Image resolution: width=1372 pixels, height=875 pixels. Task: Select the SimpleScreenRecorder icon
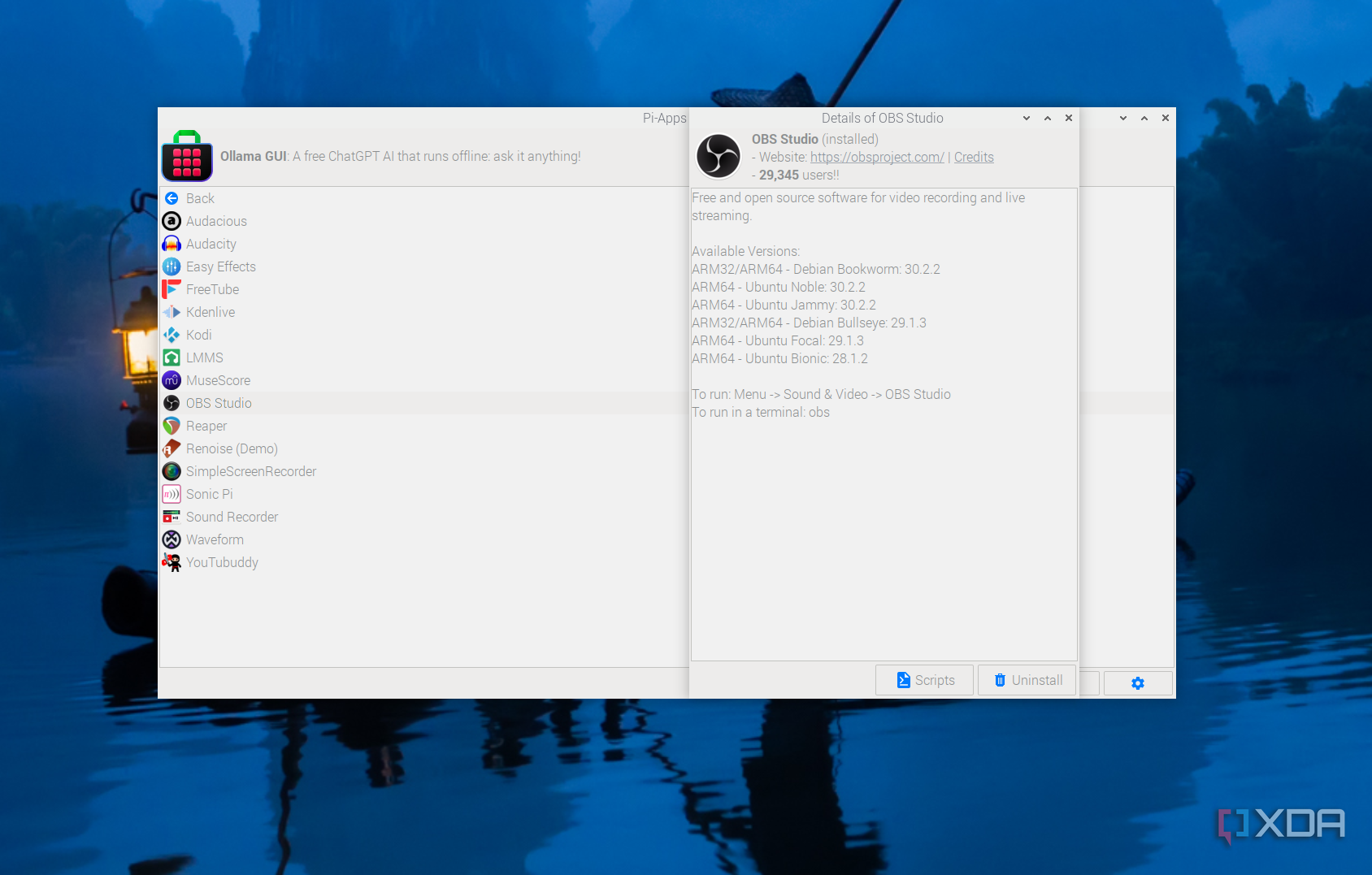(171, 471)
